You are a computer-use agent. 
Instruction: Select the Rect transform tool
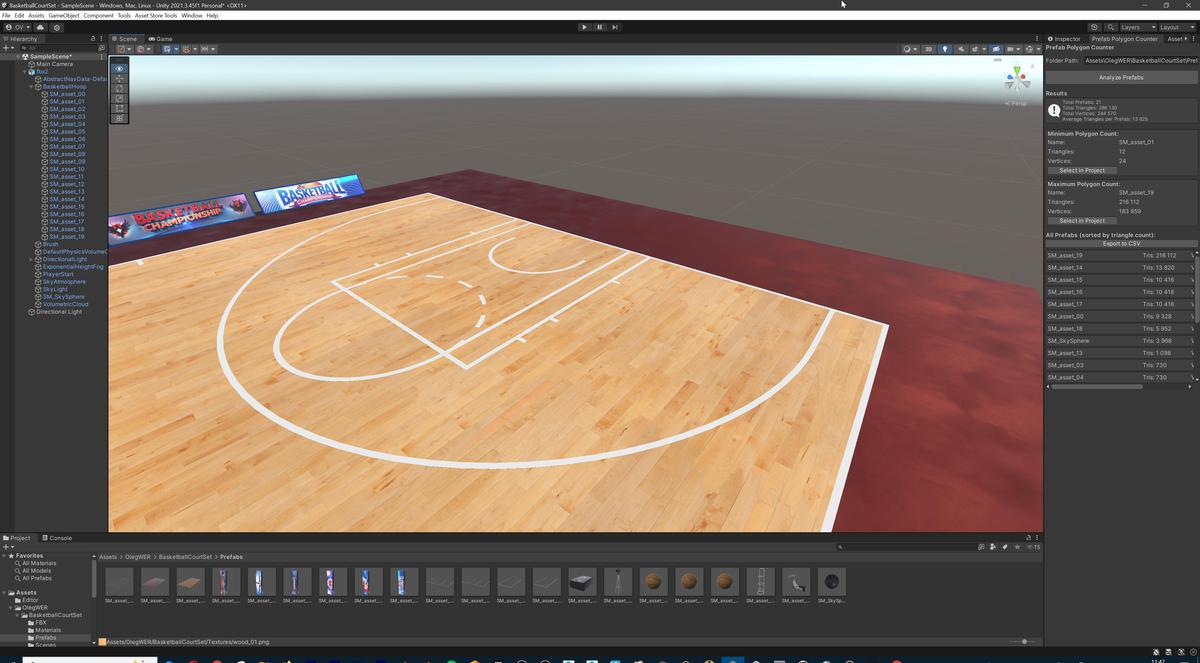tap(119, 108)
